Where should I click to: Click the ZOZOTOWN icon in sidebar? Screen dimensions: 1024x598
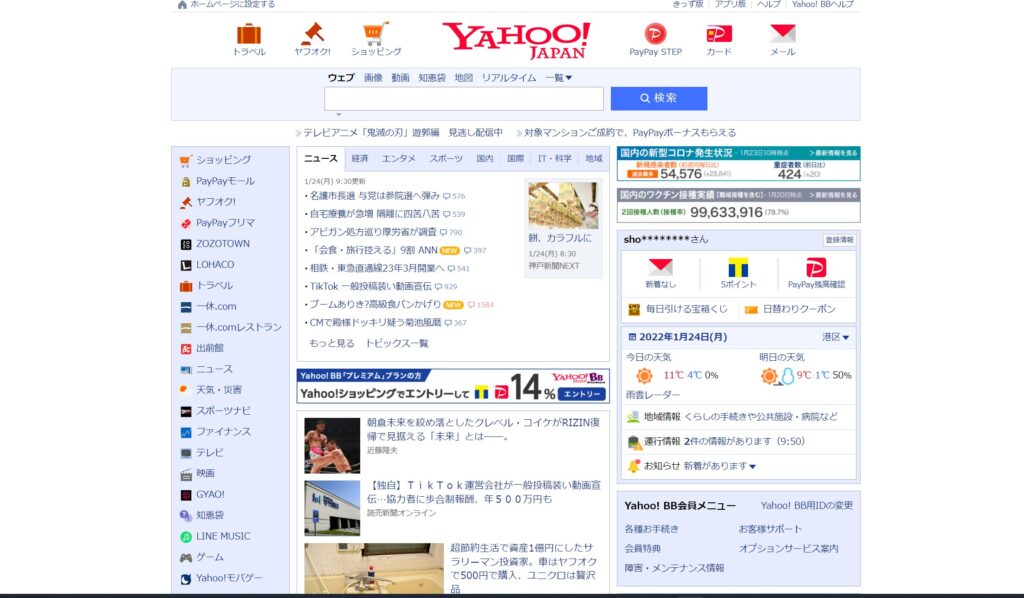tap(185, 244)
